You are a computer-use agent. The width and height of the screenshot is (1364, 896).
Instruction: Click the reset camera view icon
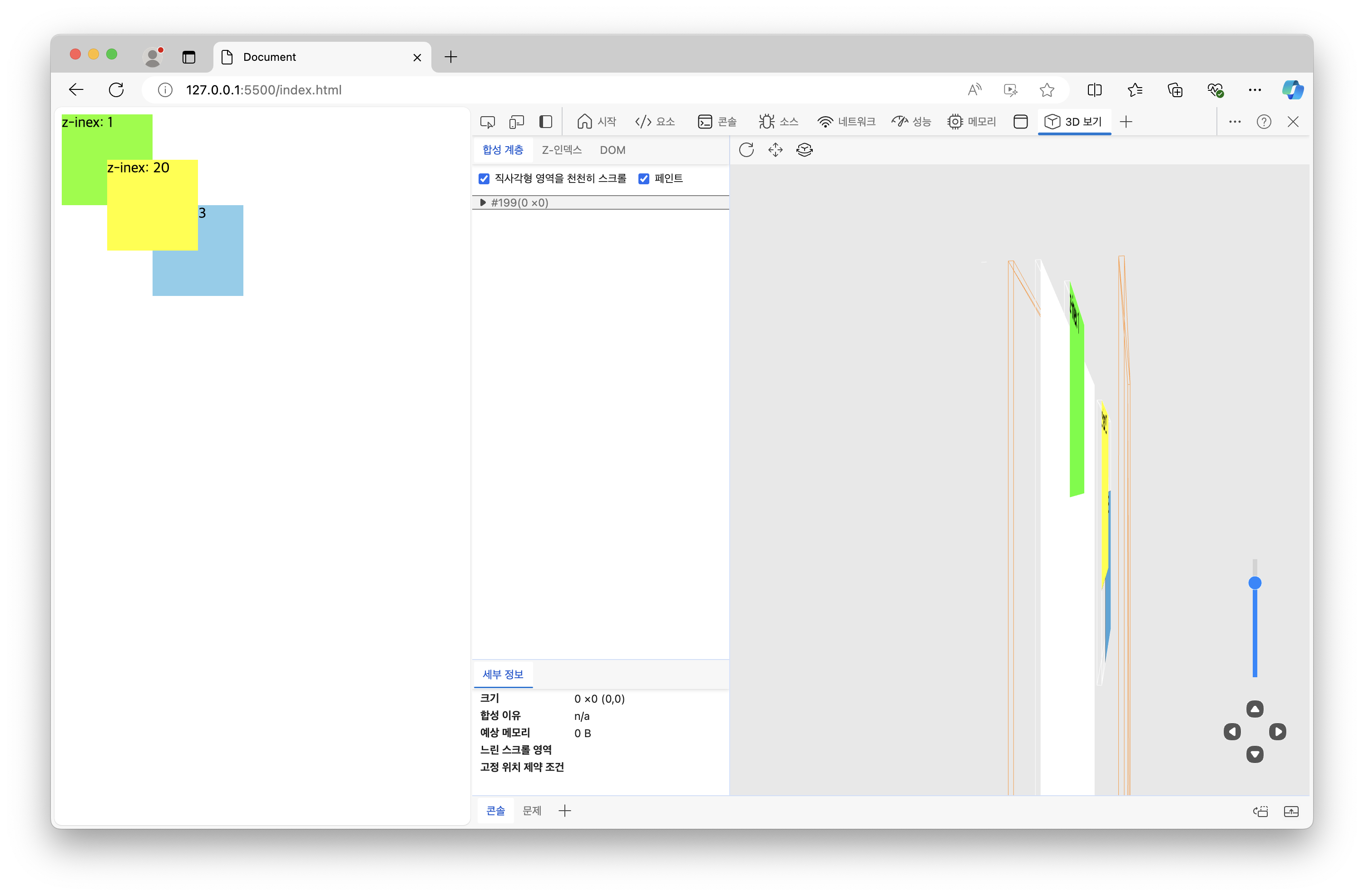point(746,150)
